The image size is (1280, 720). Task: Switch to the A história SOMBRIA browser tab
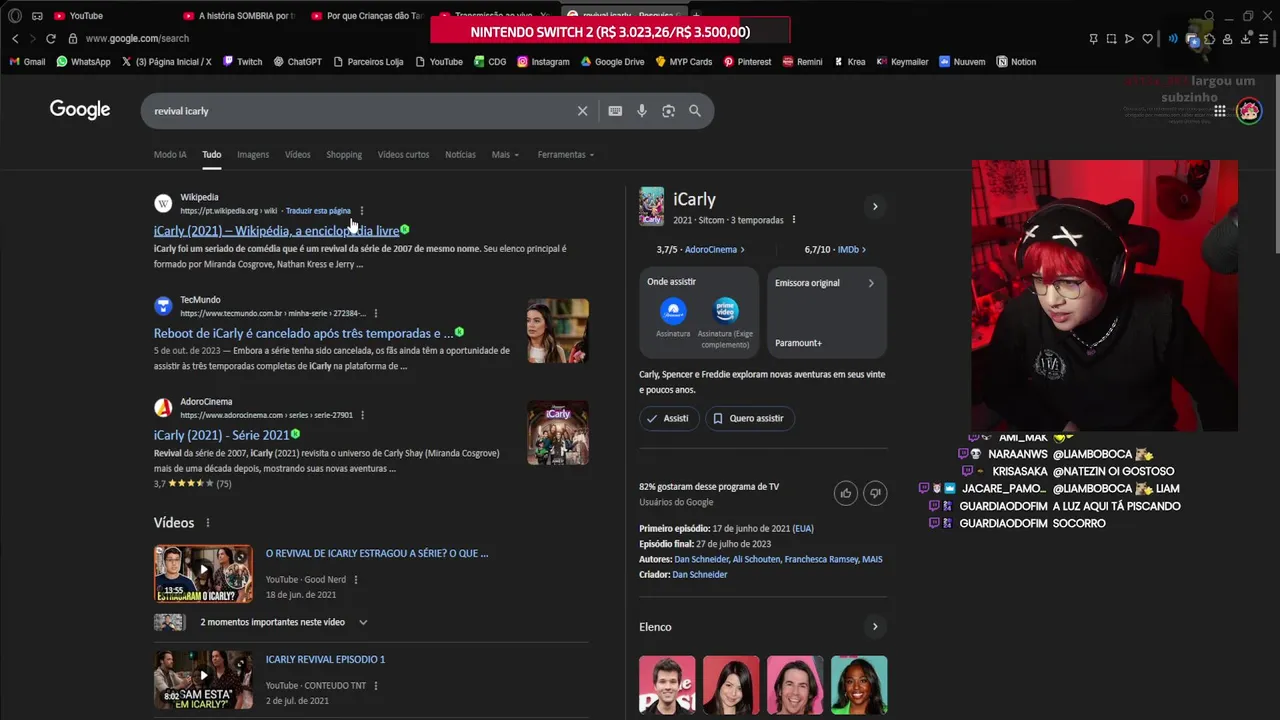tap(239, 16)
